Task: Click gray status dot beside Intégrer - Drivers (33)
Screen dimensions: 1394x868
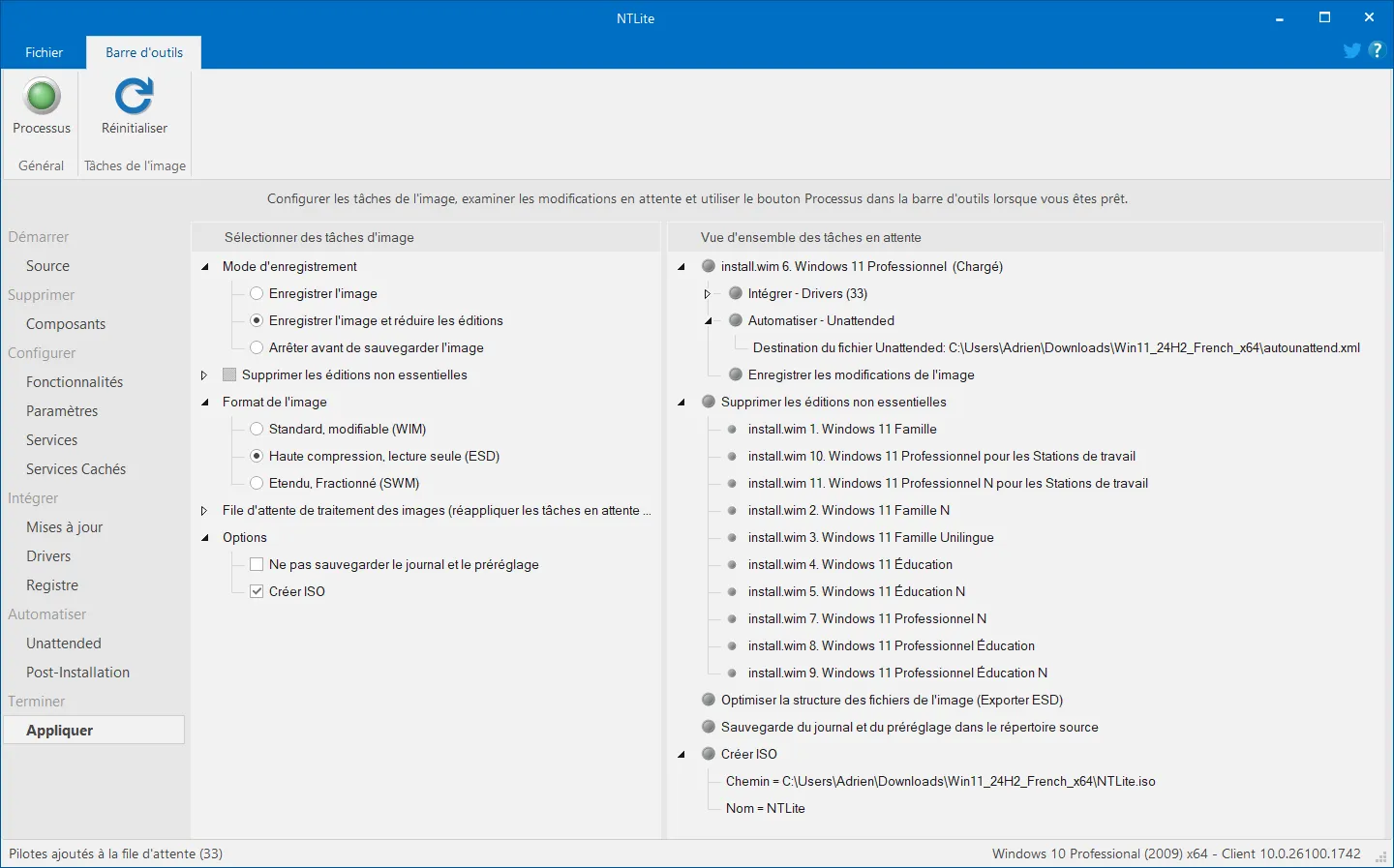Action: coord(736,293)
